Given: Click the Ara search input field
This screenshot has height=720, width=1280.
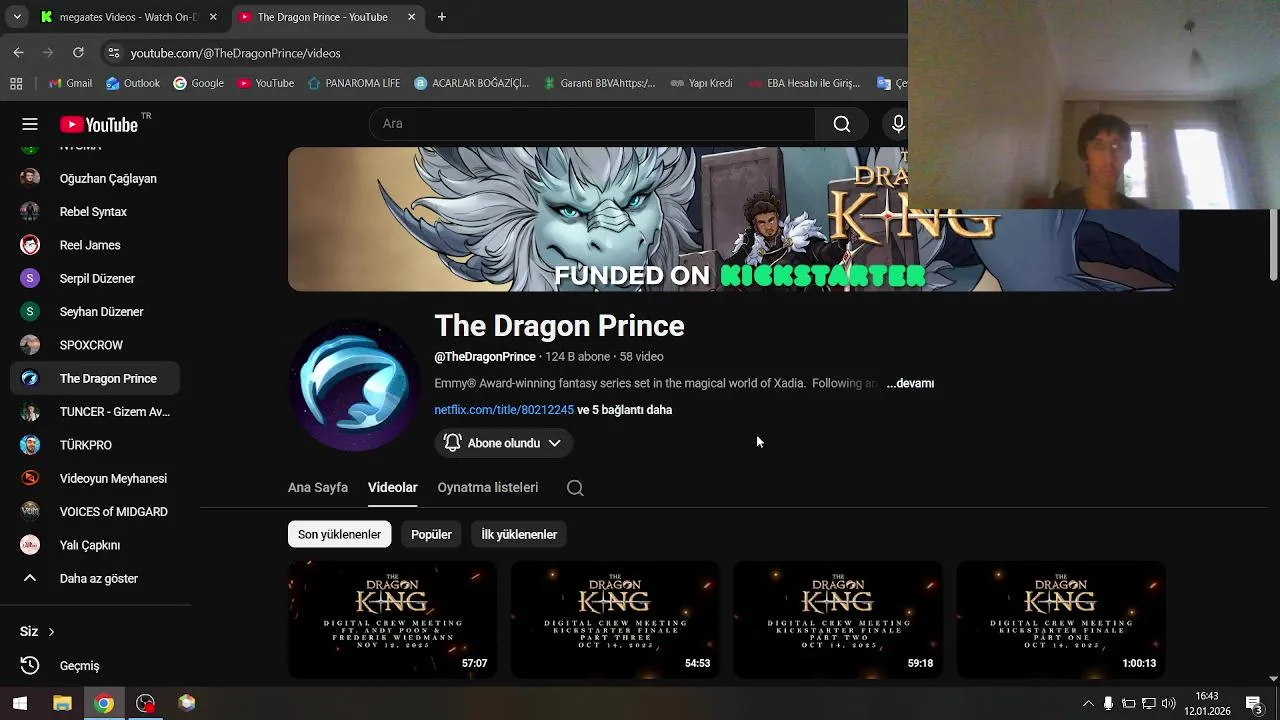Looking at the screenshot, I should (x=592, y=124).
